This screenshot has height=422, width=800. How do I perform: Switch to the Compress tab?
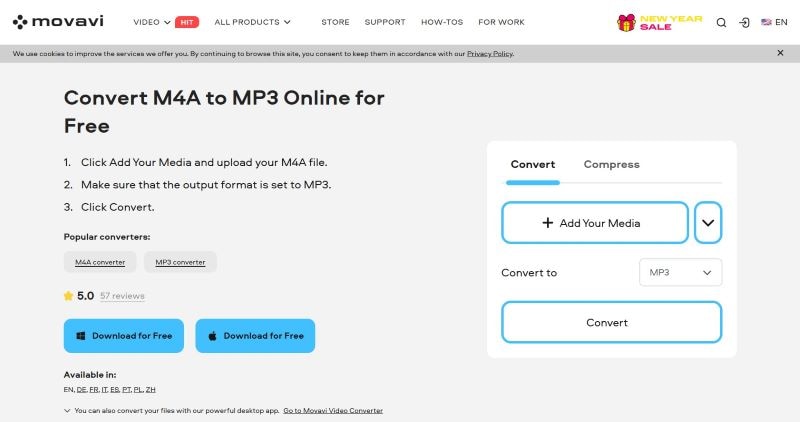pos(611,164)
